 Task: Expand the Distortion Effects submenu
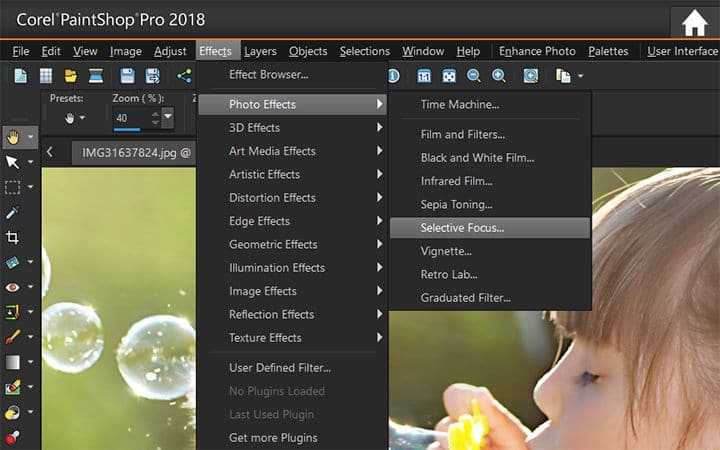point(292,198)
